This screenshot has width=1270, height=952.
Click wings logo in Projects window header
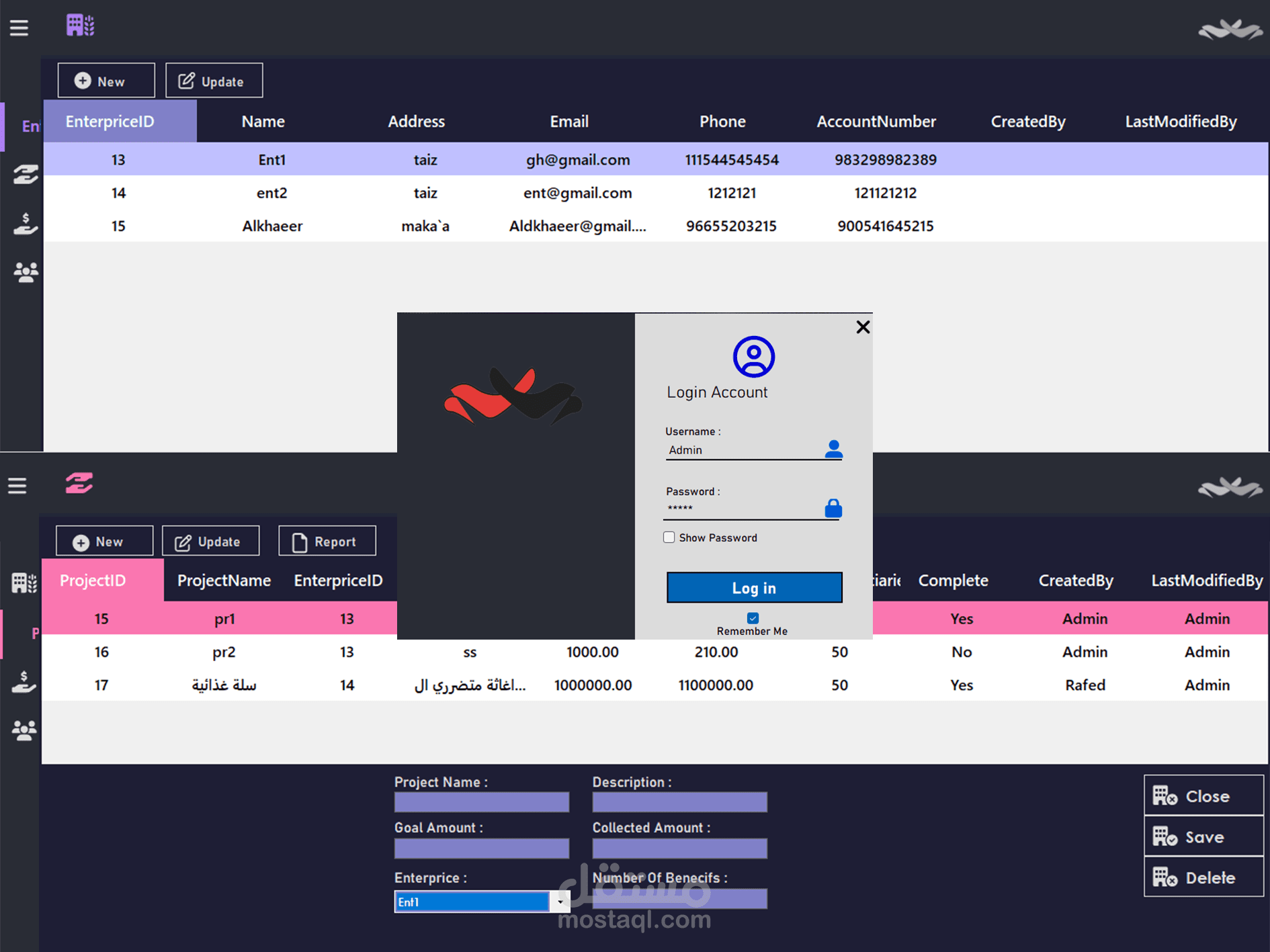click(1230, 488)
